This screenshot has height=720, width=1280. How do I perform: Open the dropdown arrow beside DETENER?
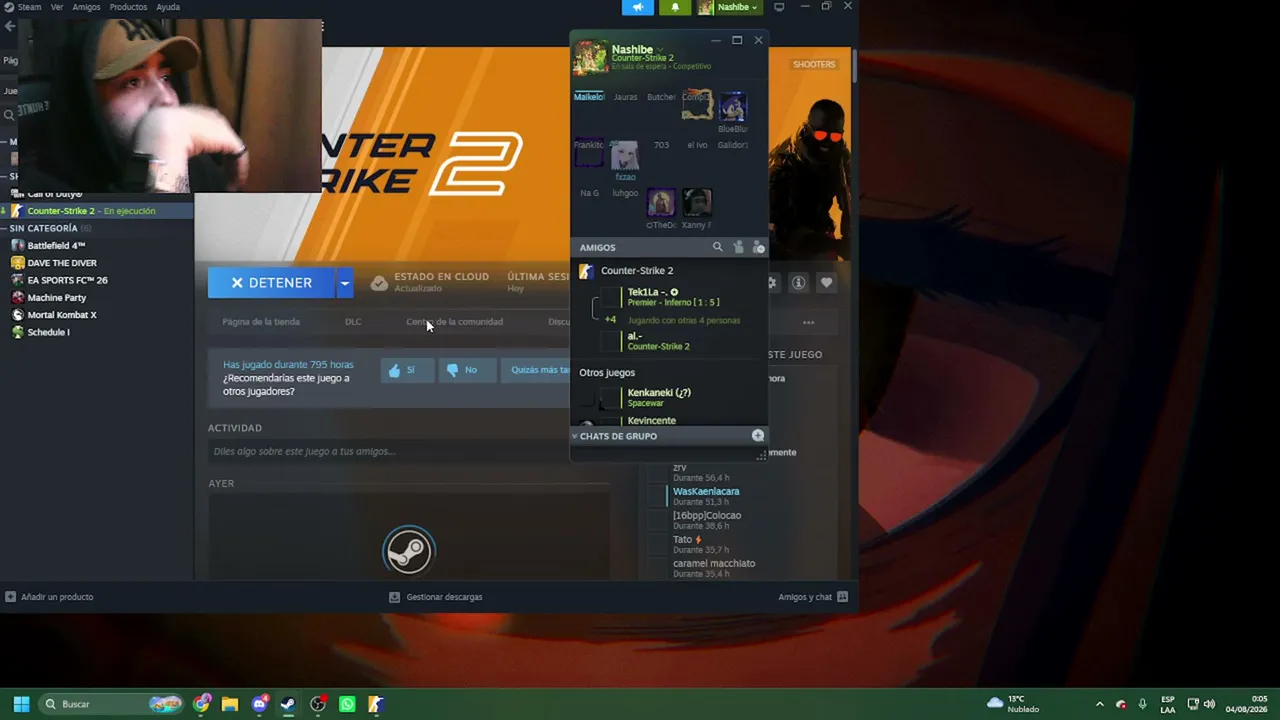(344, 283)
